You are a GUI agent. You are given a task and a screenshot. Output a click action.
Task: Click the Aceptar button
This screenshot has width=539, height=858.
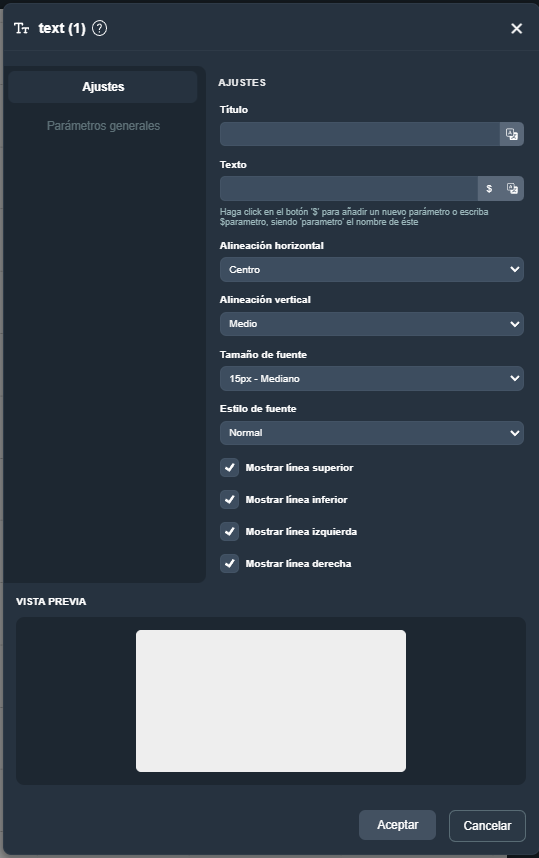pyautogui.click(x=397, y=825)
